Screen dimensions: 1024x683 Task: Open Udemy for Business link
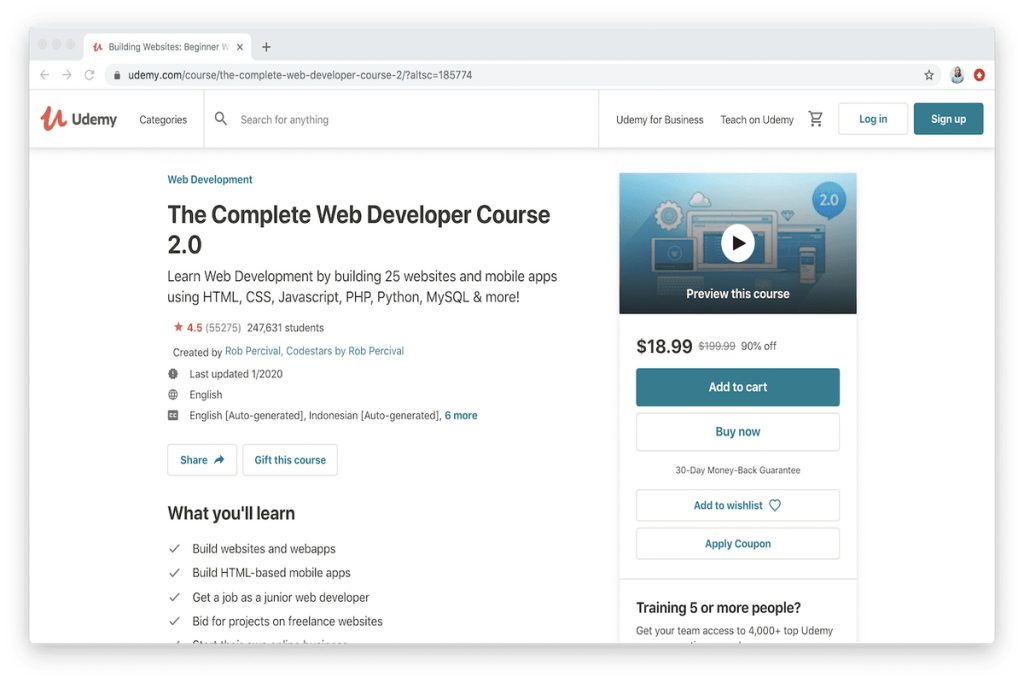click(660, 119)
